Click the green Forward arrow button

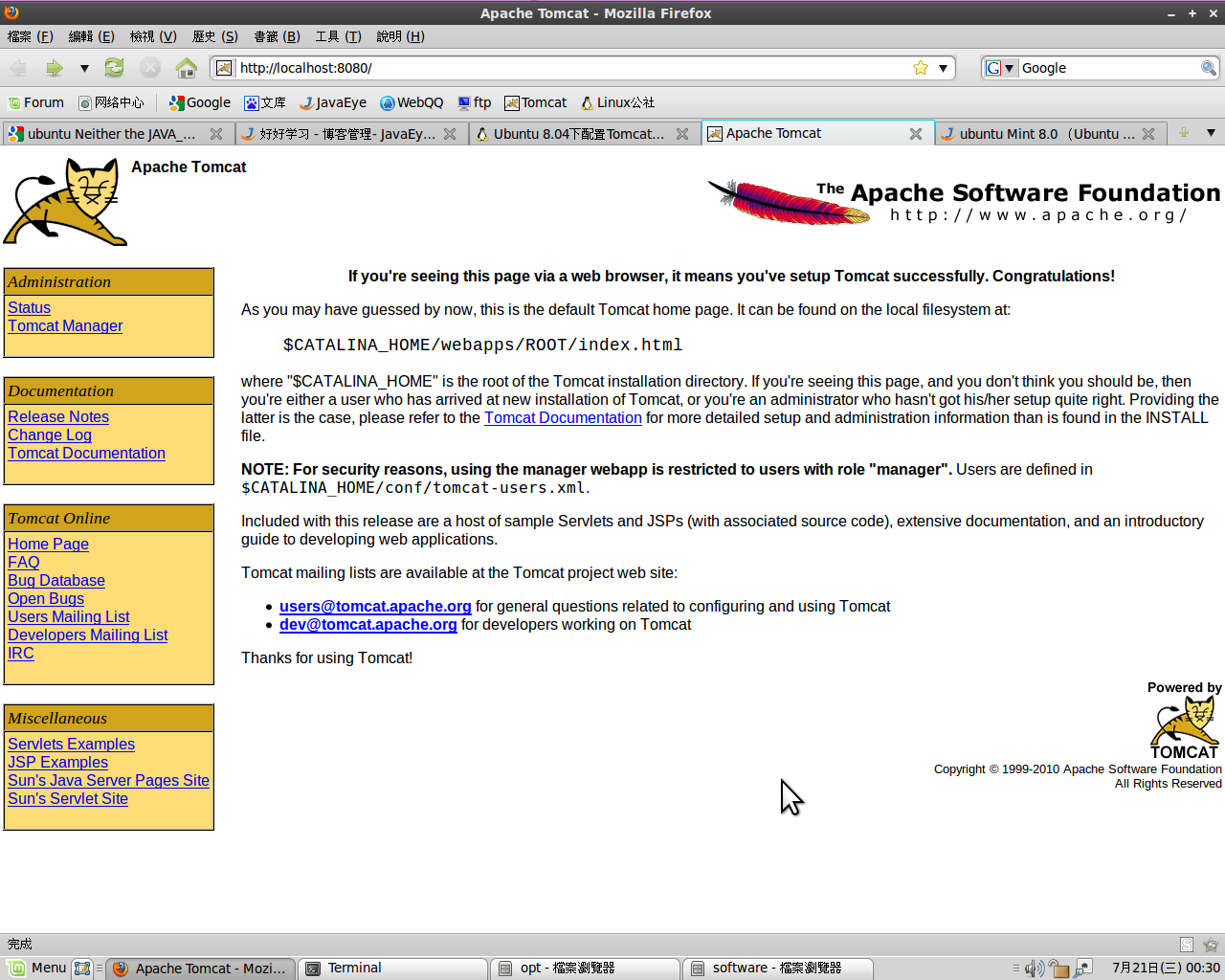pos(55,68)
